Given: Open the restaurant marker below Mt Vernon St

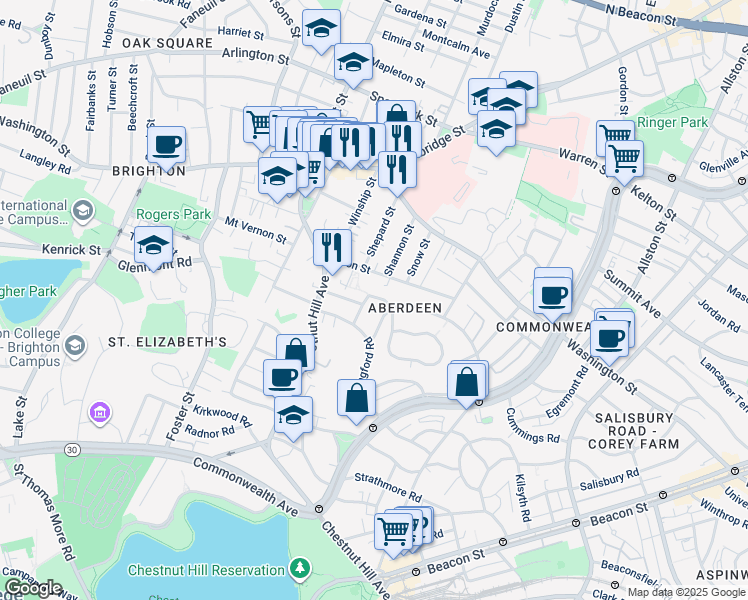Looking at the screenshot, I should click(330, 246).
